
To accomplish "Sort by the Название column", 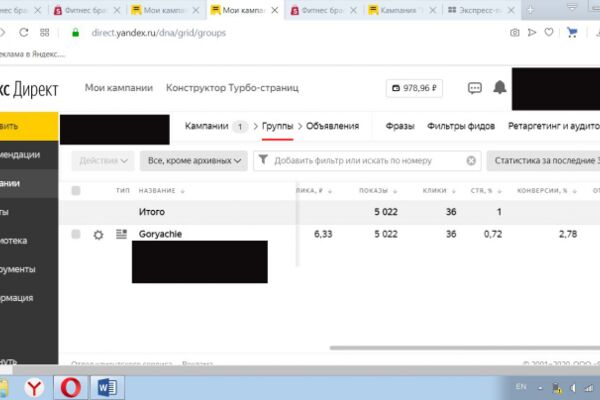I will pyautogui.click(x=161, y=191).
